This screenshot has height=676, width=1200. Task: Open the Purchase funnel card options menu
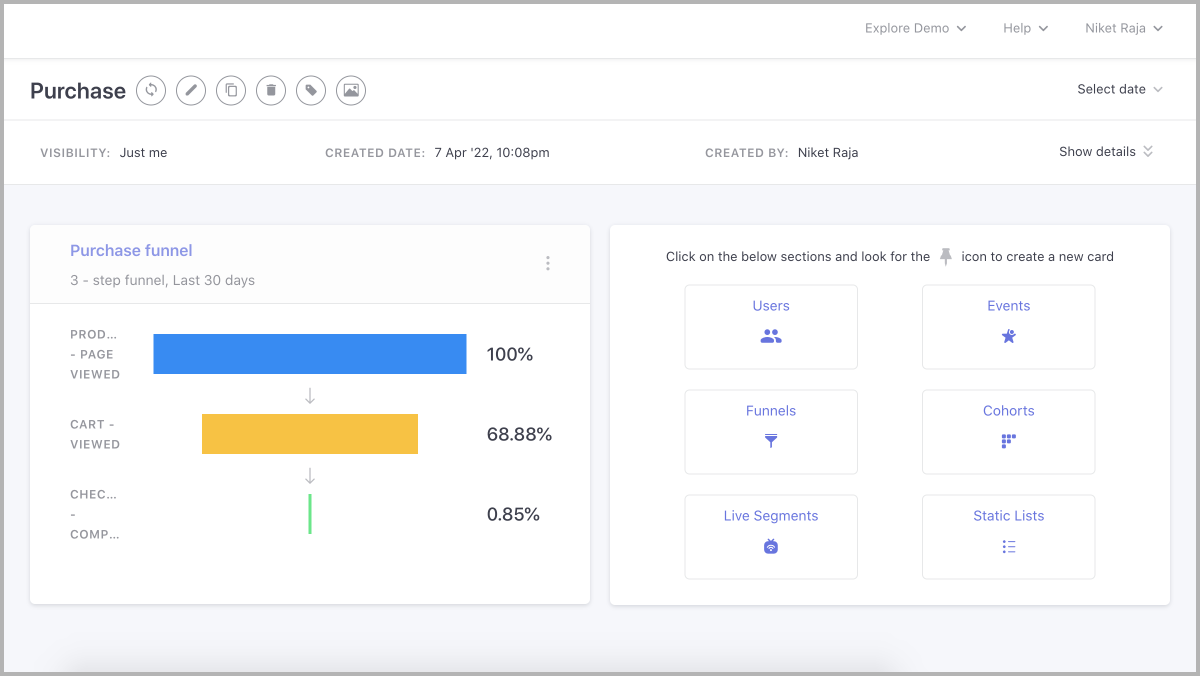click(547, 264)
